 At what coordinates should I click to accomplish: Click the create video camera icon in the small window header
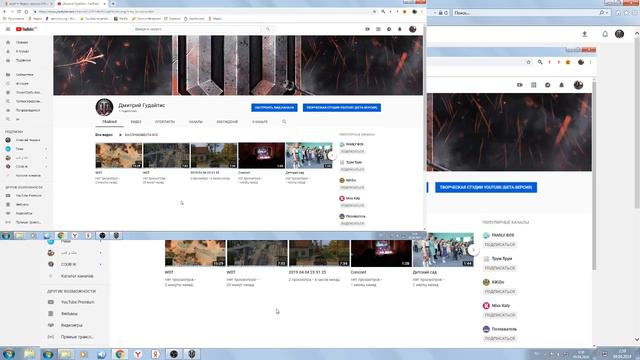367,29
